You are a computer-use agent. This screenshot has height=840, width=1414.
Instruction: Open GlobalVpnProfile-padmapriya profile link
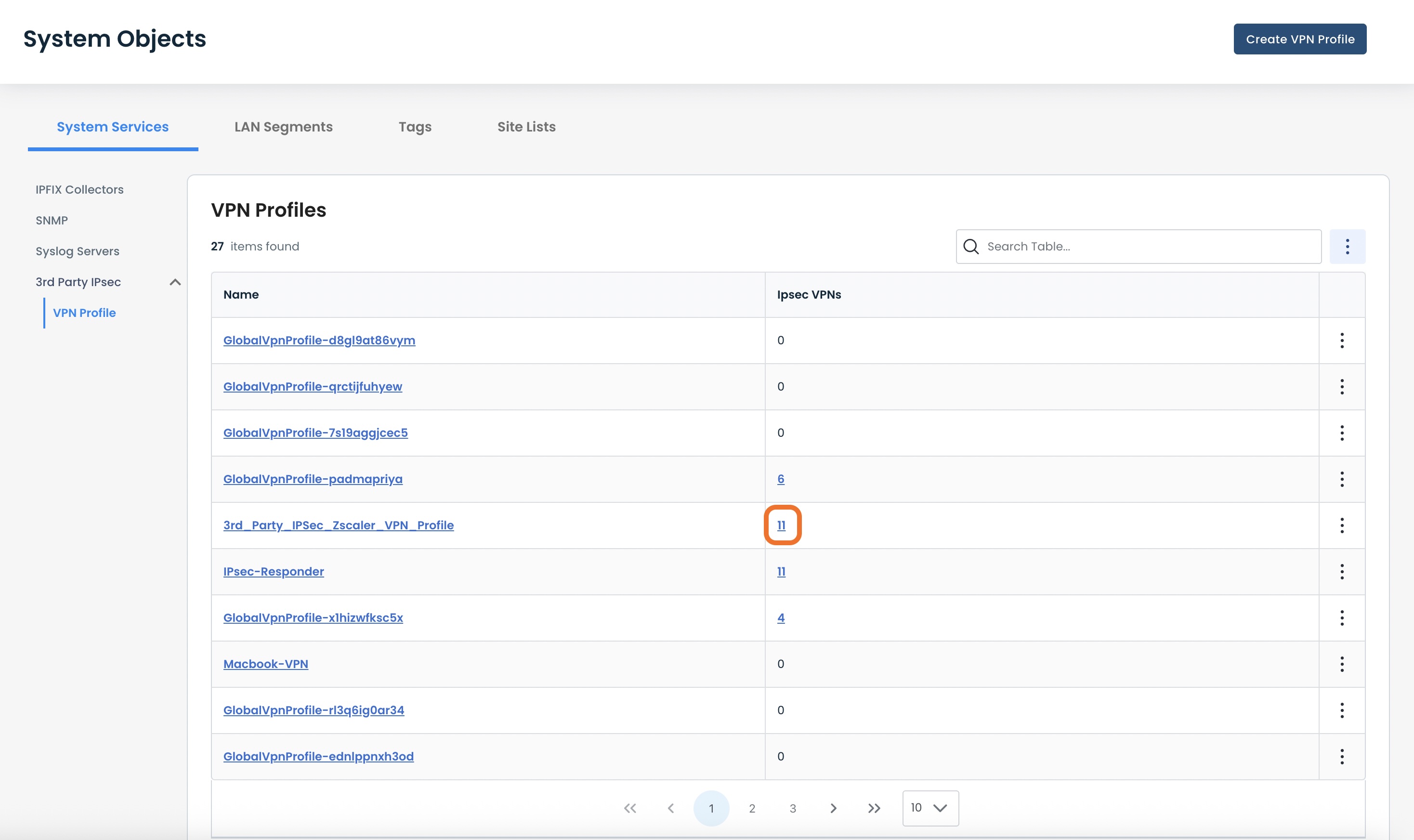(x=313, y=479)
